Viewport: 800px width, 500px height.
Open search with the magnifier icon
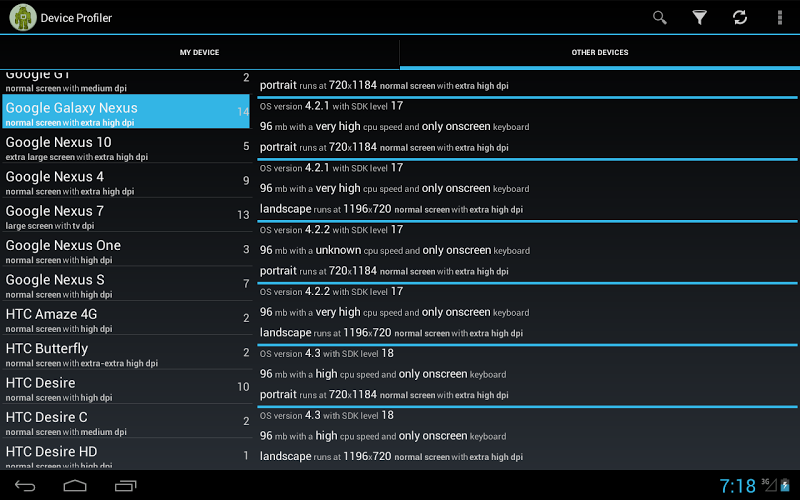(x=660, y=17)
